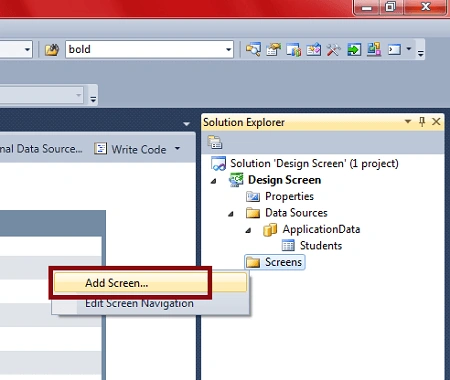Collapse the Design Screen project node

click(214, 181)
